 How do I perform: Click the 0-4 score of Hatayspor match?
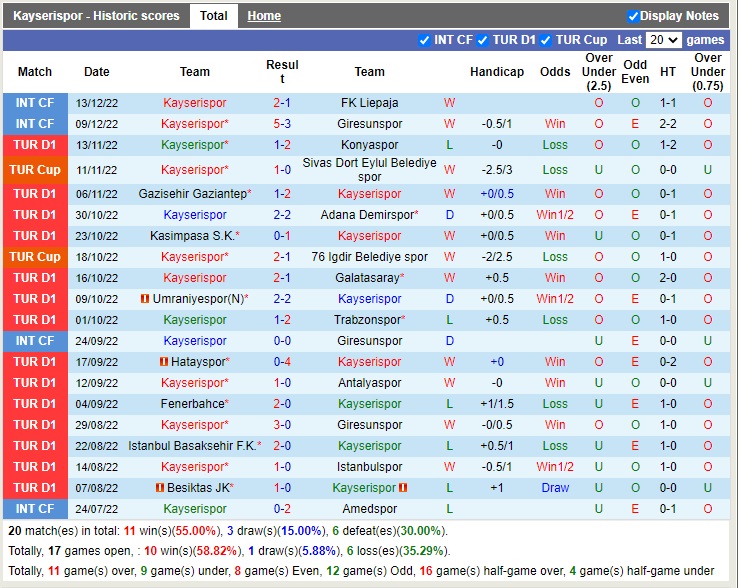pyautogui.click(x=282, y=362)
